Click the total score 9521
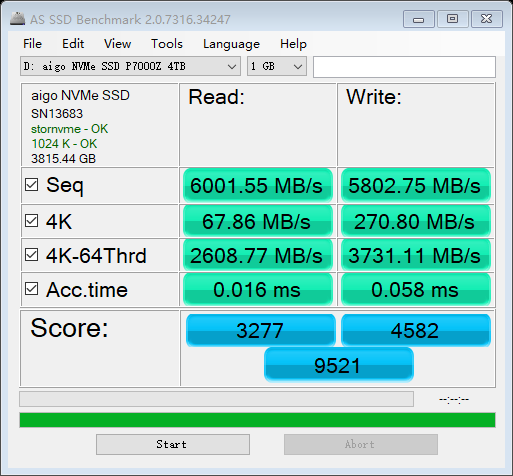Viewport: 513px width, 476px height. tap(338, 365)
